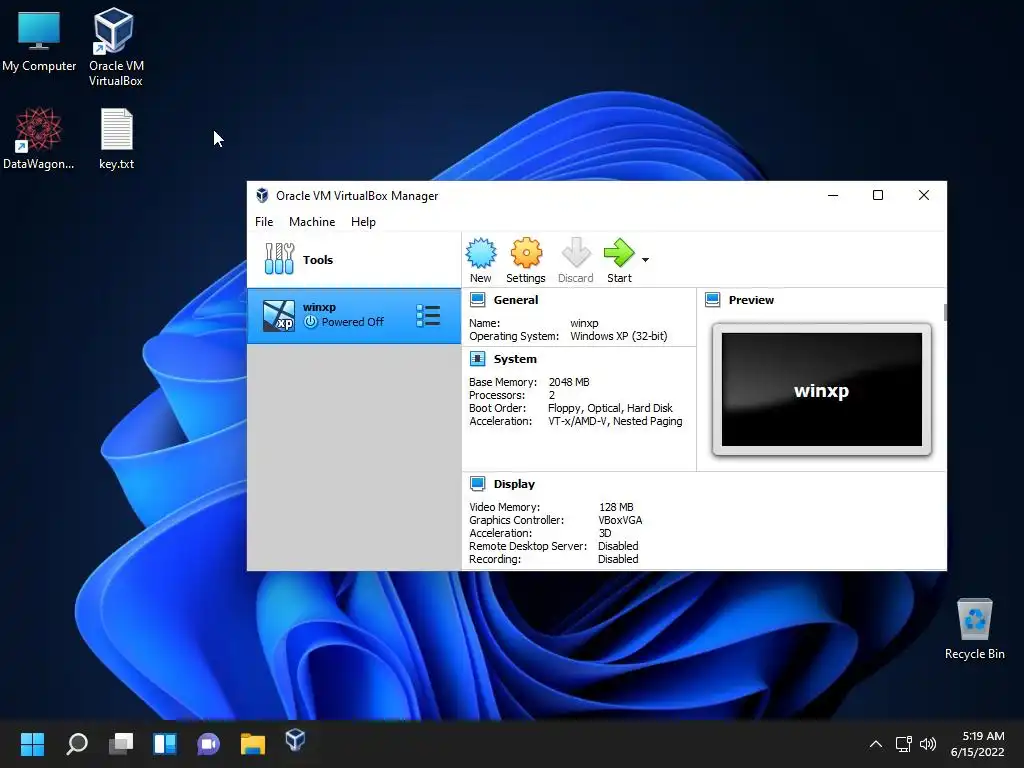Screen dimensions: 1024x768
Task: Click the General section monitor icon
Action: pyautogui.click(x=477, y=300)
